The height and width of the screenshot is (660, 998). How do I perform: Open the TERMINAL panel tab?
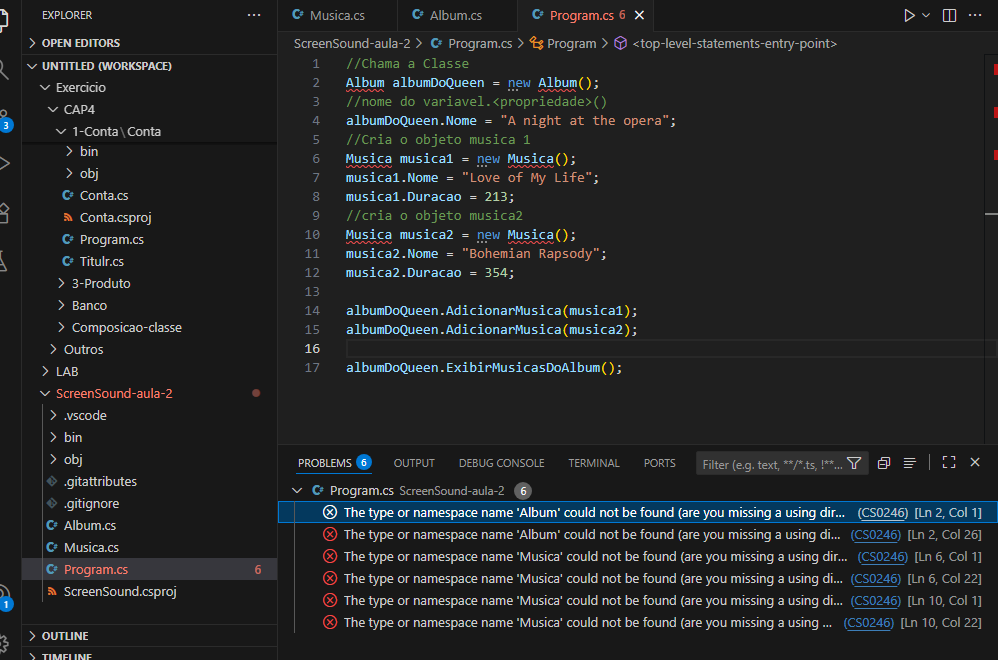(x=594, y=463)
